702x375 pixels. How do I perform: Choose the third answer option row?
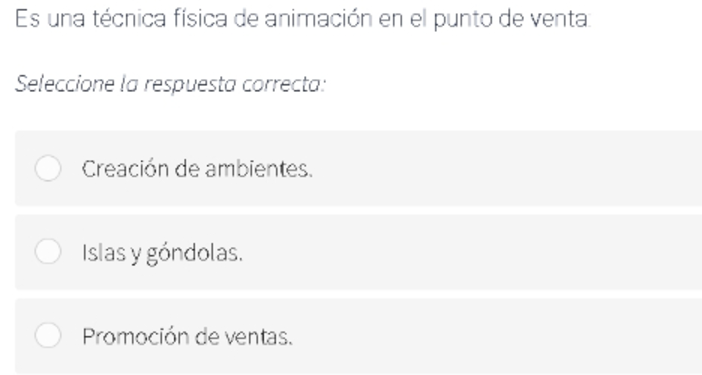(x=359, y=336)
